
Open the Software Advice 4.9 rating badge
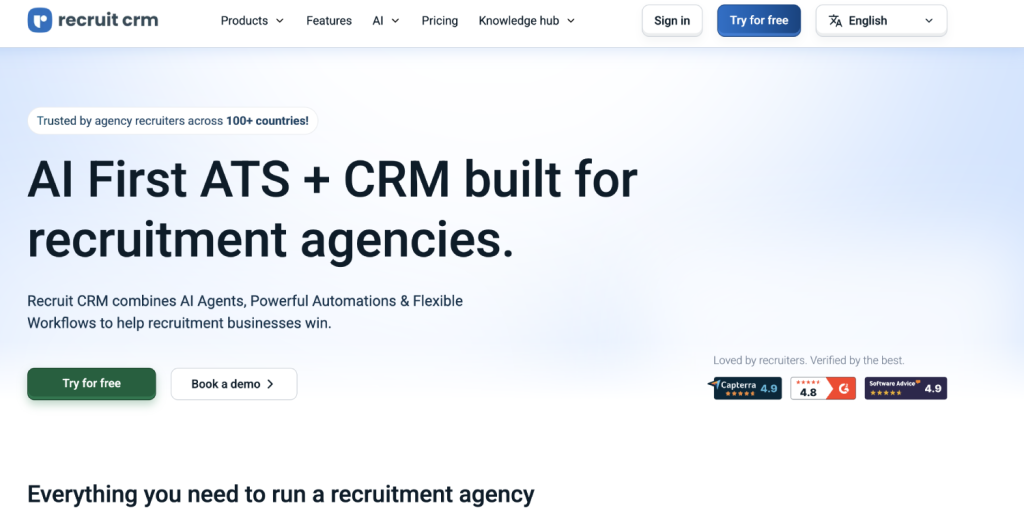coord(906,388)
